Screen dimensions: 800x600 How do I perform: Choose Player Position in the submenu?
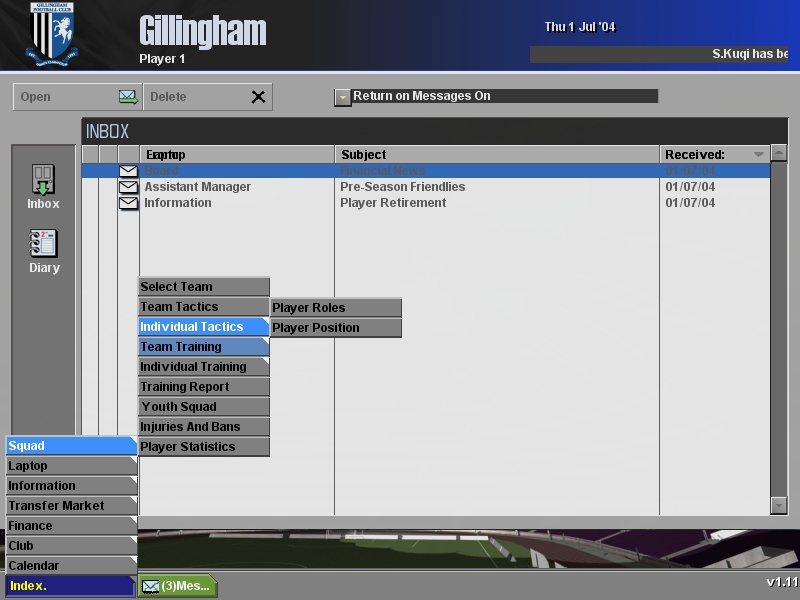[x=335, y=328]
